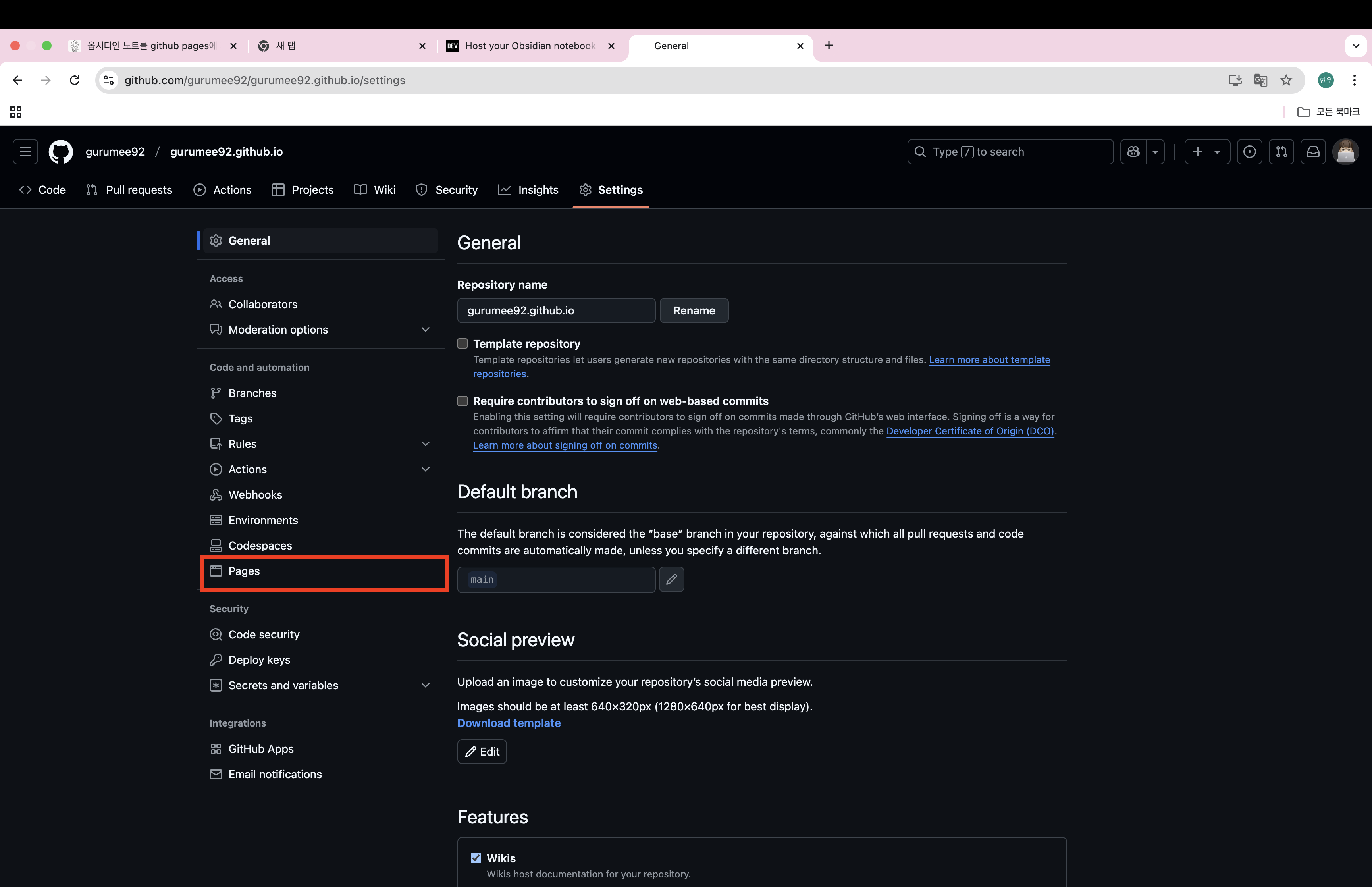Click the social preview Edit button
Screen dimensions: 1372x887
(482, 752)
